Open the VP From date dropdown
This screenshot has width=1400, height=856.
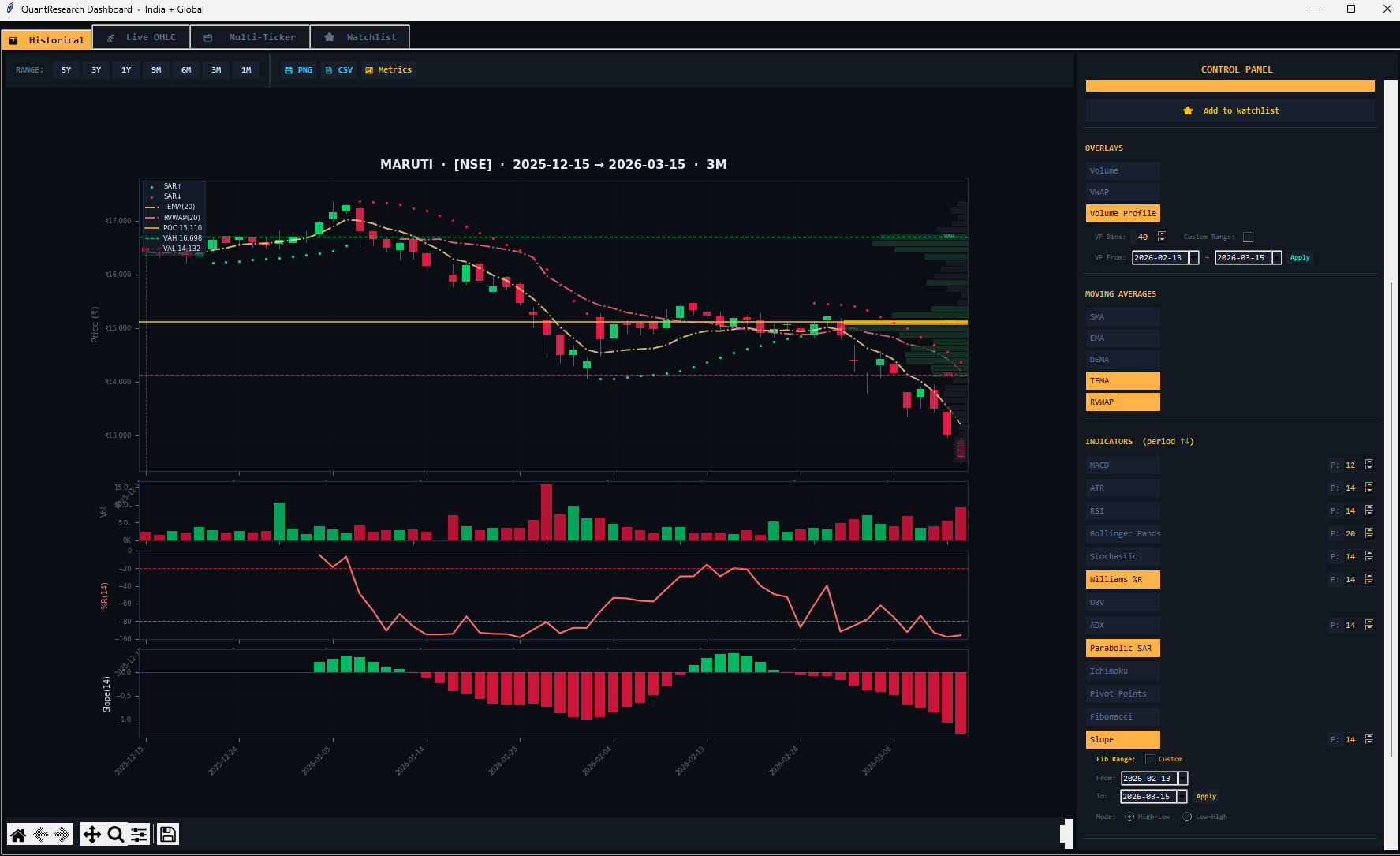pos(1194,258)
